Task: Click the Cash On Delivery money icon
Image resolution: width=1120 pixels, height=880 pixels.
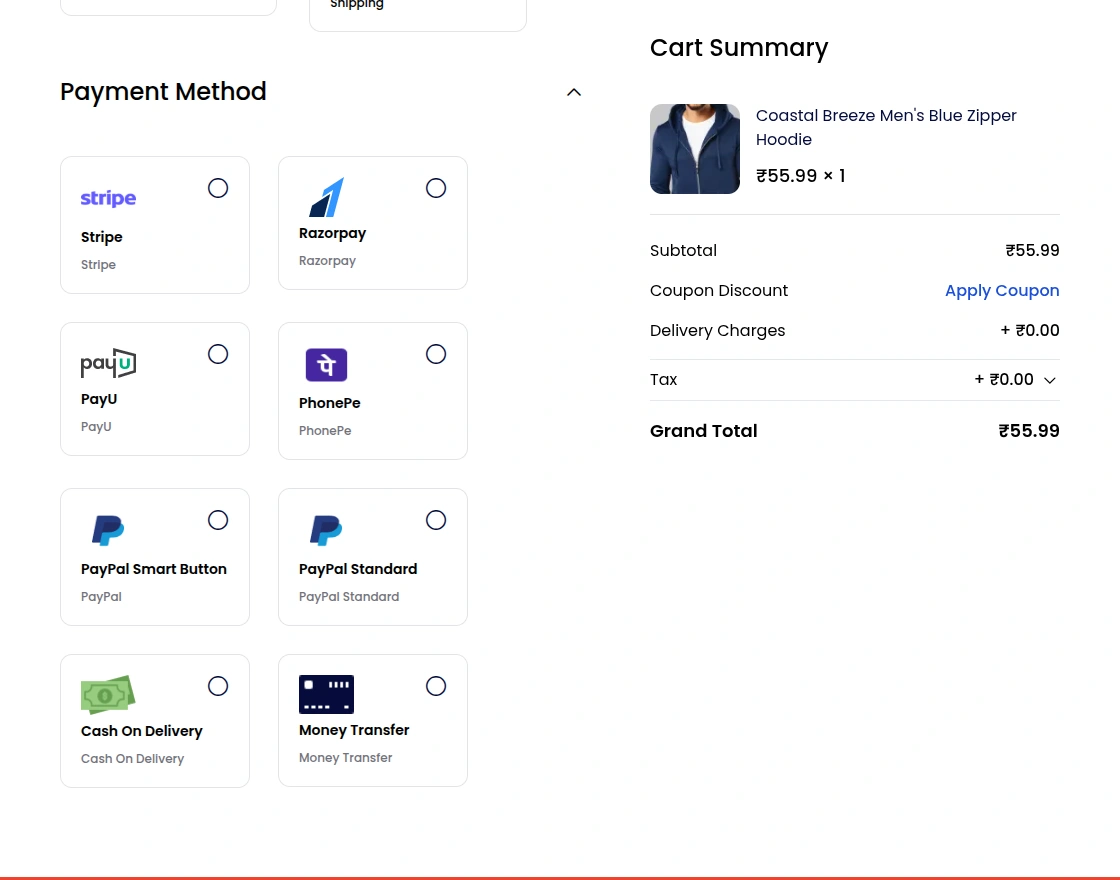Action: point(108,694)
